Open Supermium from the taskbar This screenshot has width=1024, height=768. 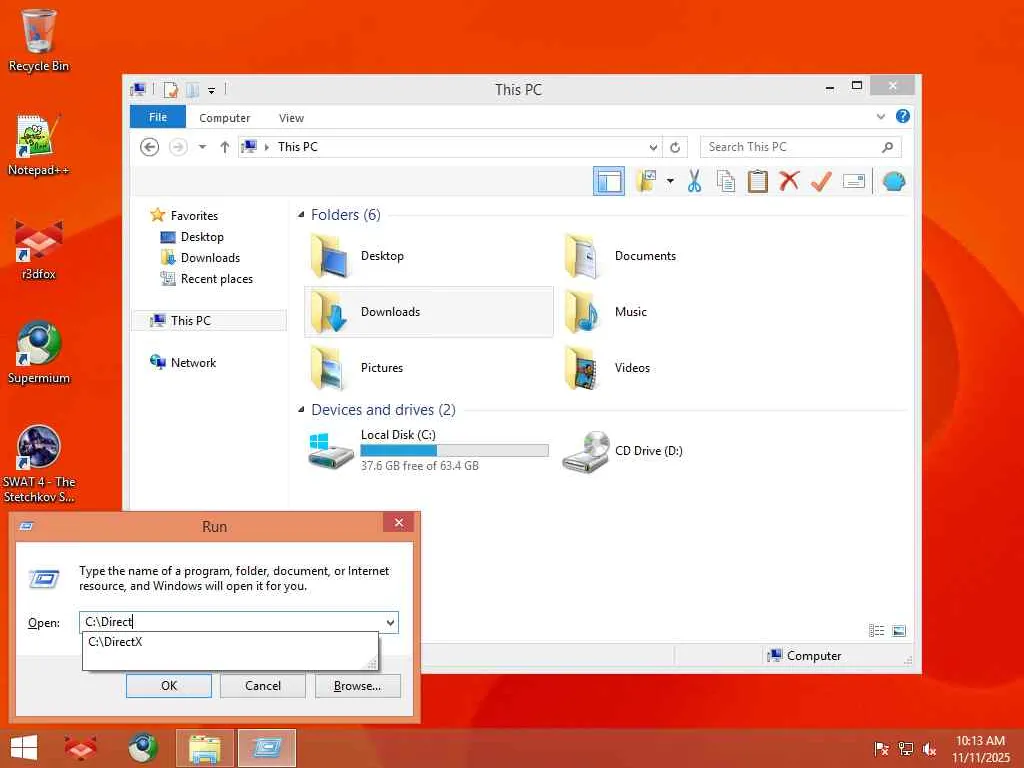click(142, 748)
